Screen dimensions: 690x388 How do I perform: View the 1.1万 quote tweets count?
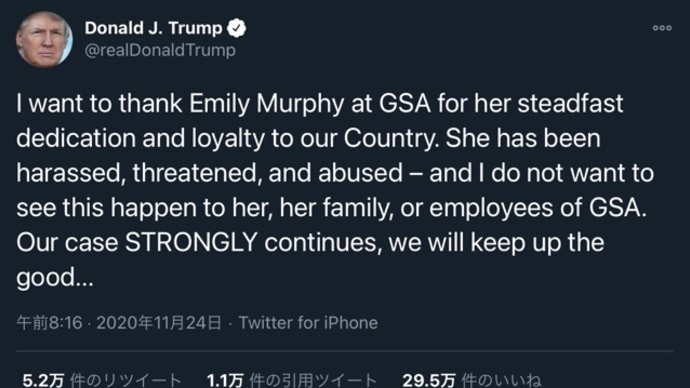click(x=225, y=380)
